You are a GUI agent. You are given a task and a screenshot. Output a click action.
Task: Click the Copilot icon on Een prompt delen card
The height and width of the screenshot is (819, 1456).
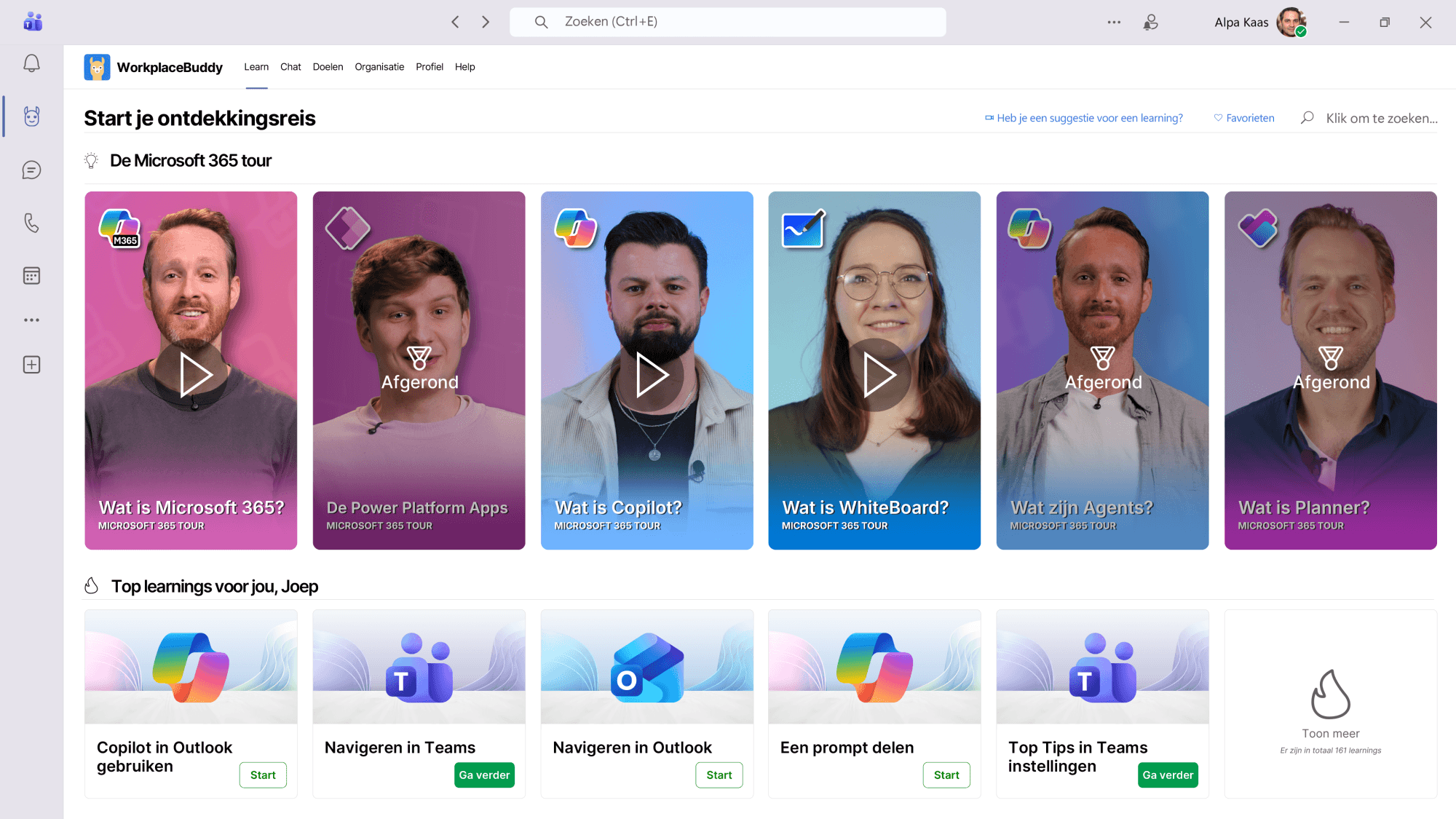[874, 667]
